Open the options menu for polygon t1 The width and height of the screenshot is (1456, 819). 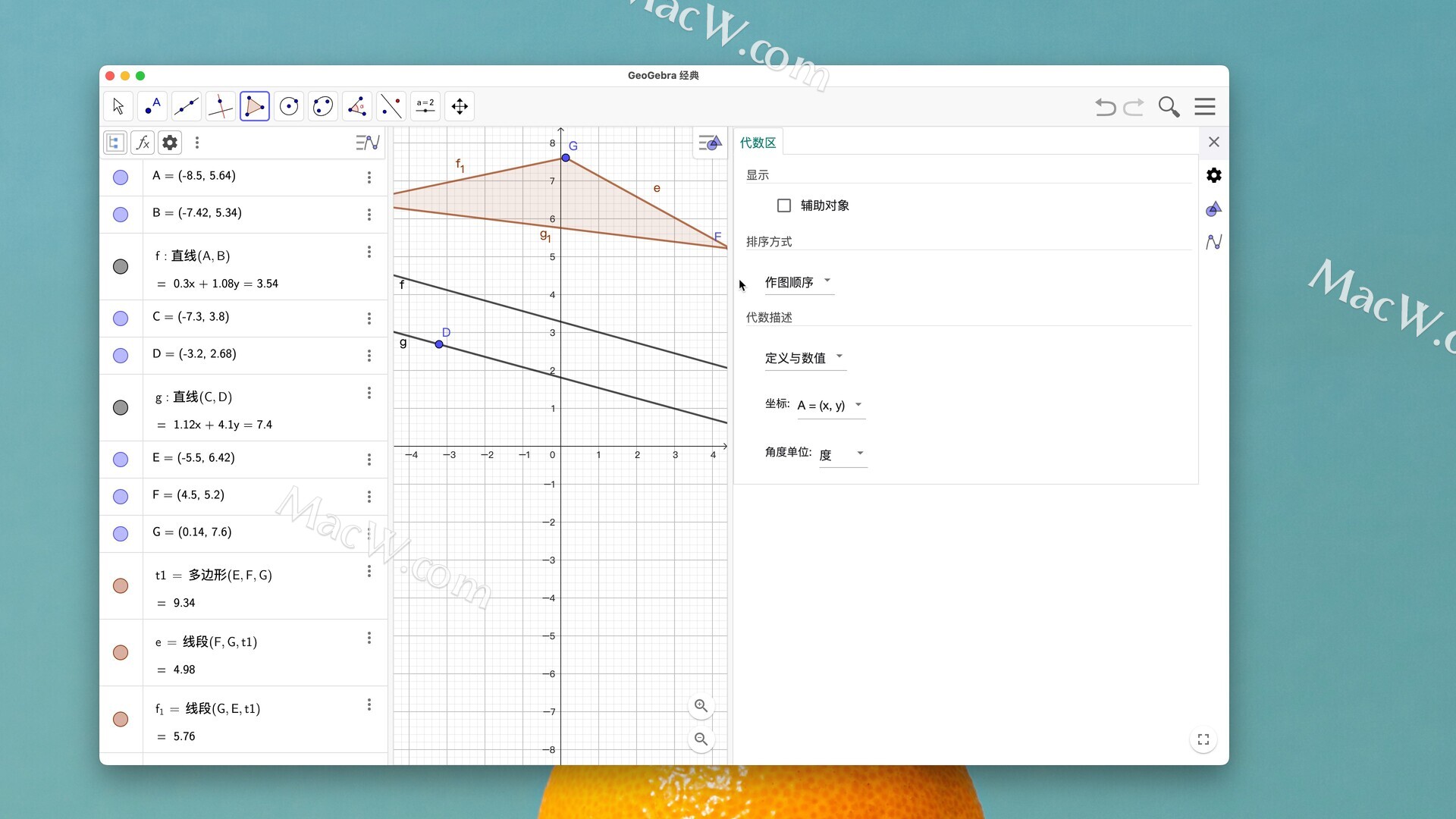point(369,571)
